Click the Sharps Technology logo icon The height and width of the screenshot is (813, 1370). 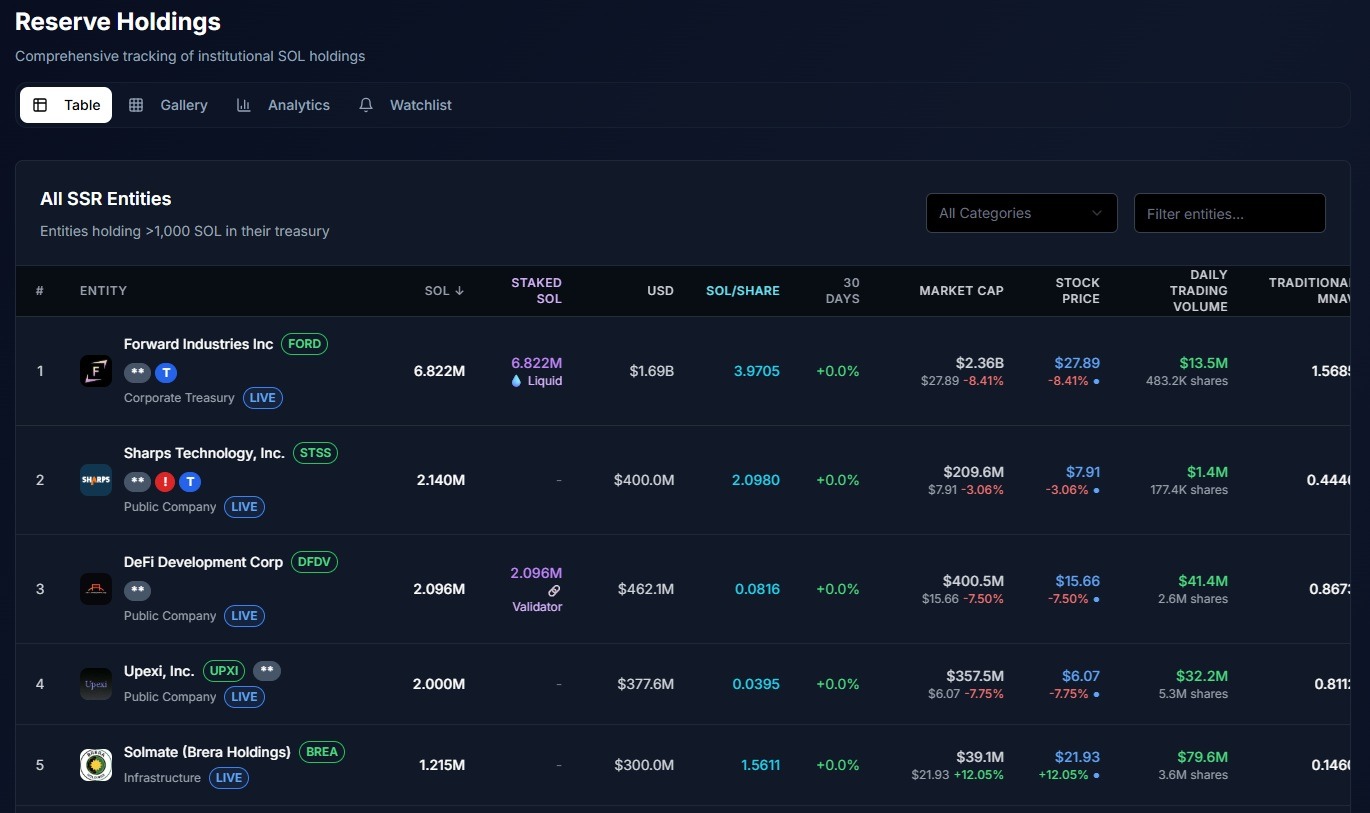click(96, 480)
